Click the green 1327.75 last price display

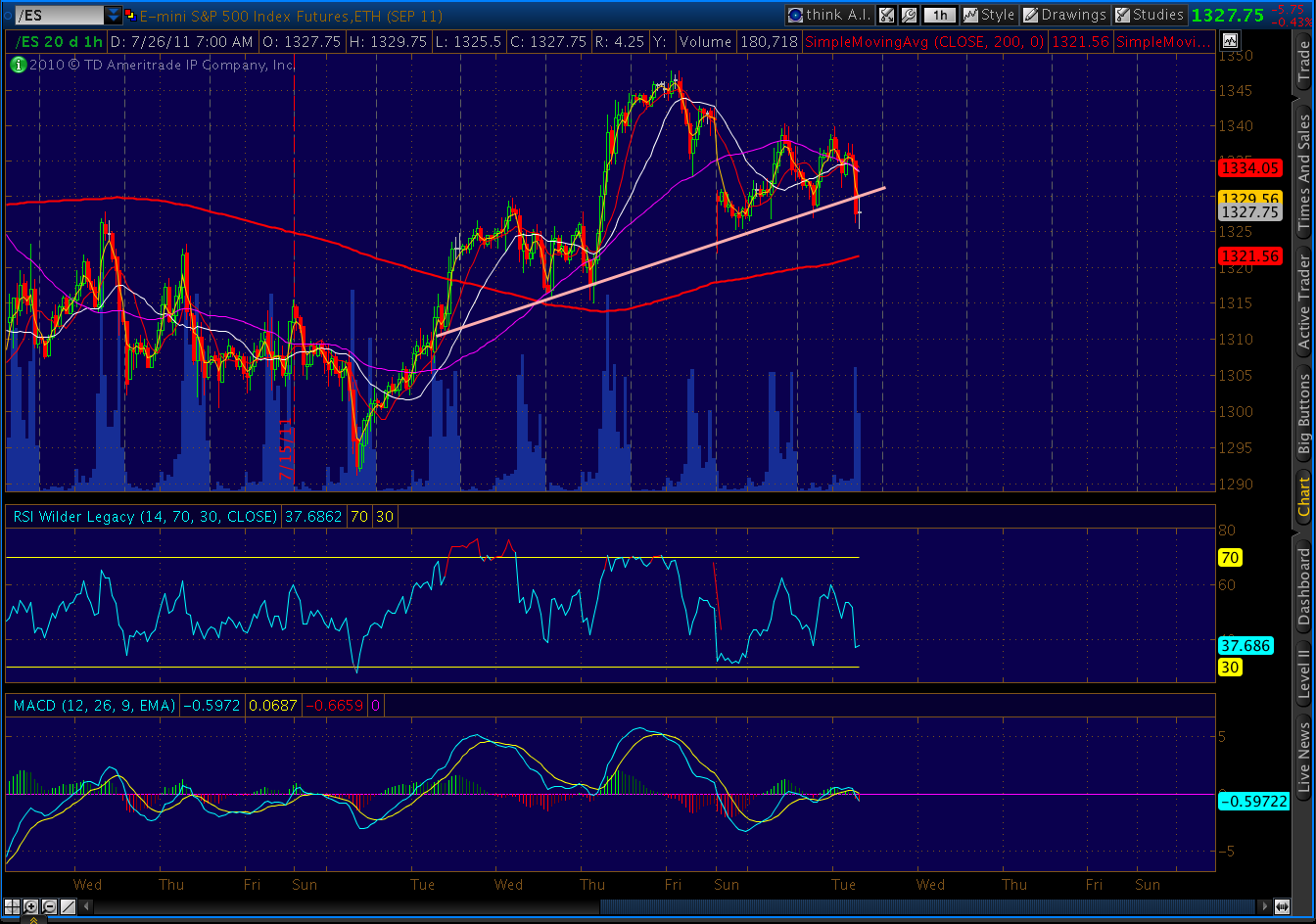[1230, 16]
